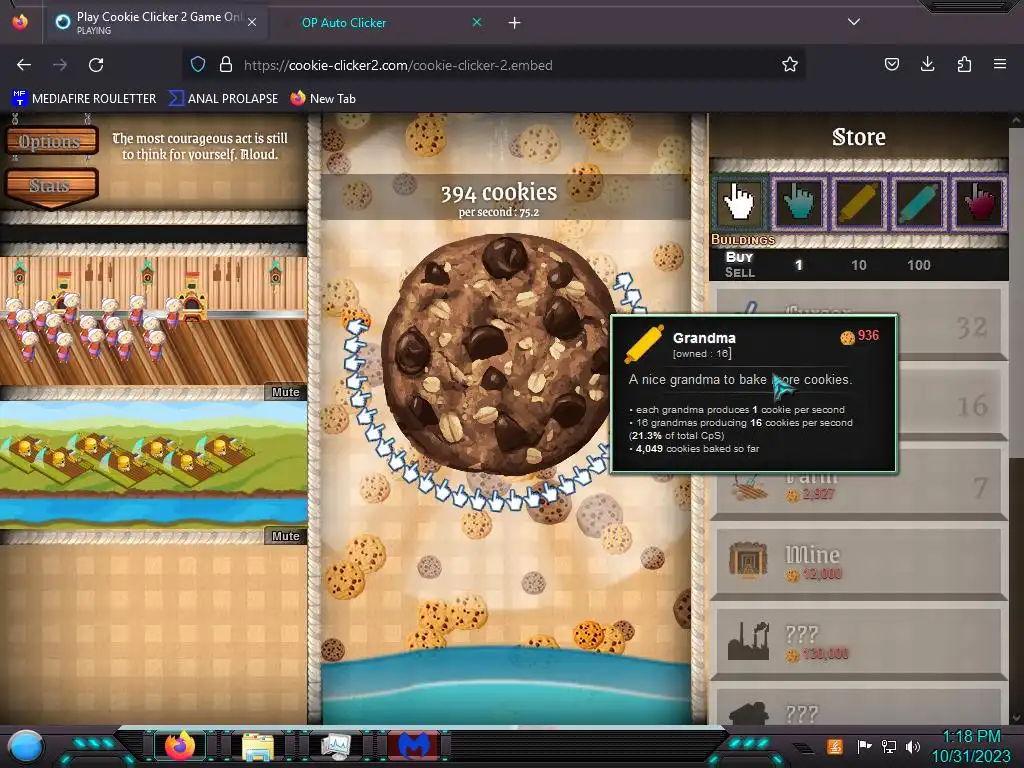Open a new browser tab
Image resolution: width=1024 pixels, height=768 pixels.
point(515,23)
